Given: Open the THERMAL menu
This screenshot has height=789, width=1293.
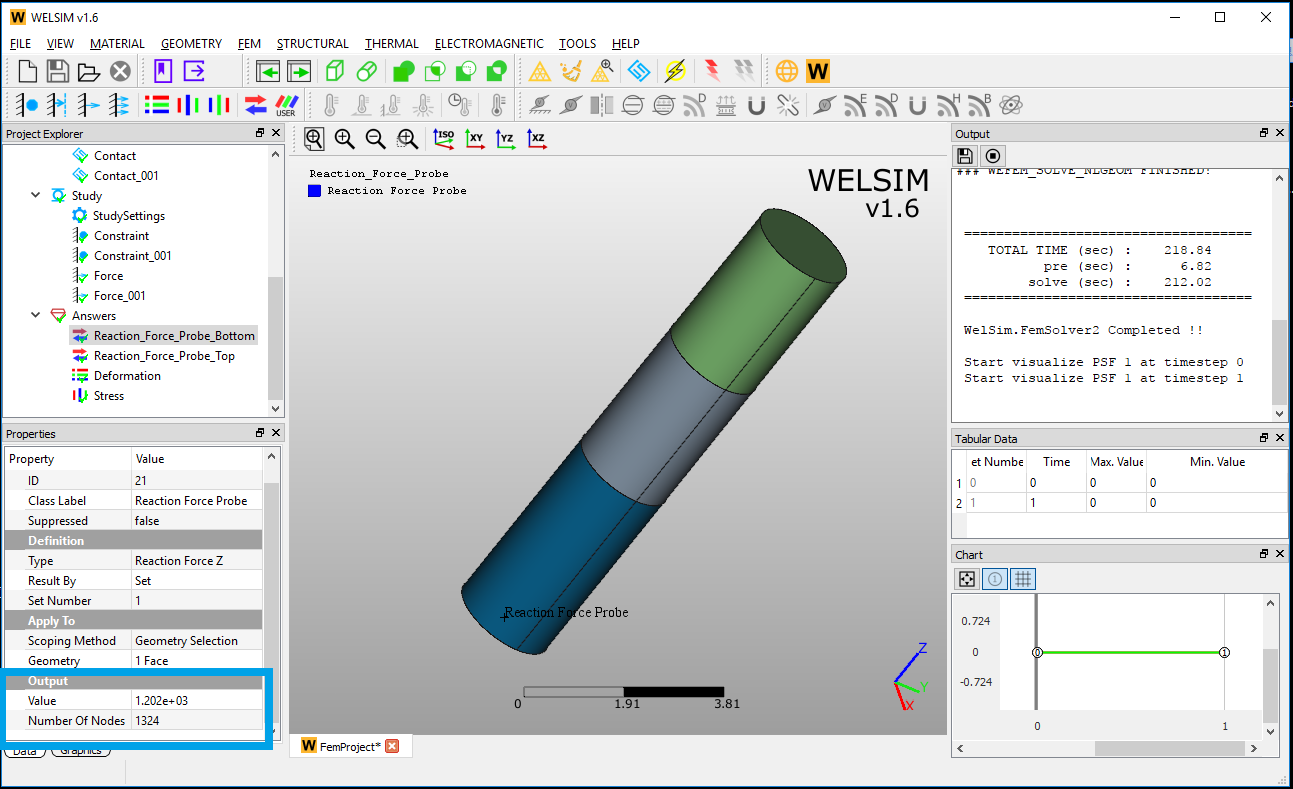Looking at the screenshot, I should pyautogui.click(x=391, y=43).
